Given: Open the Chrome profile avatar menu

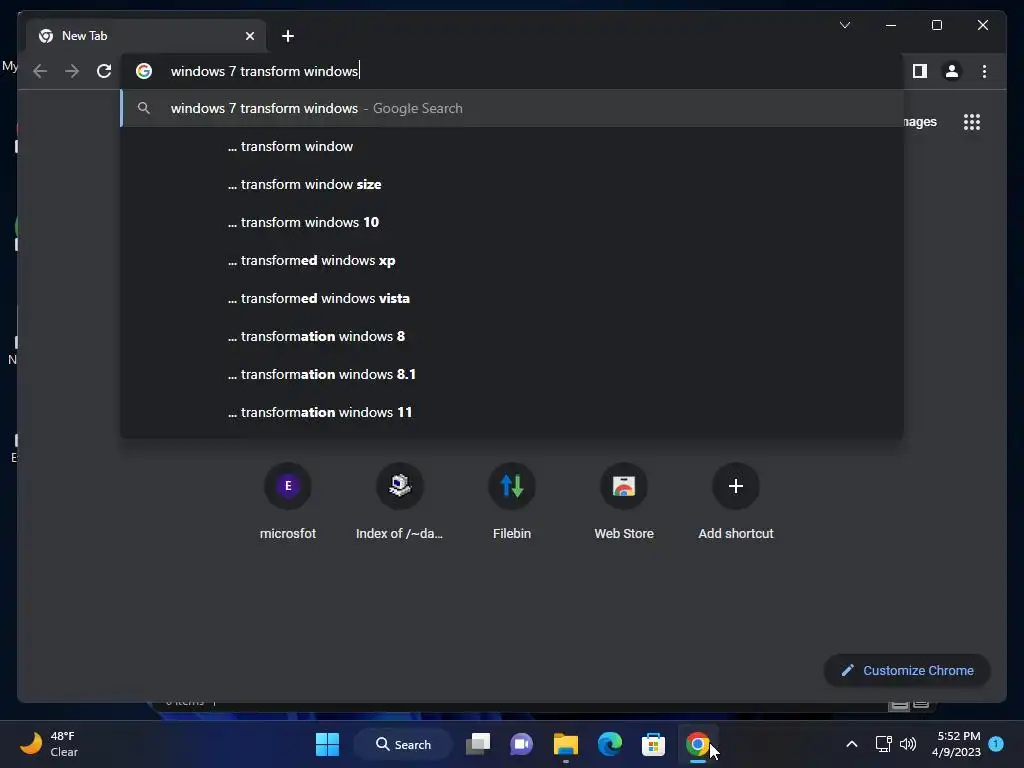Looking at the screenshot, I should pos(952,71).
